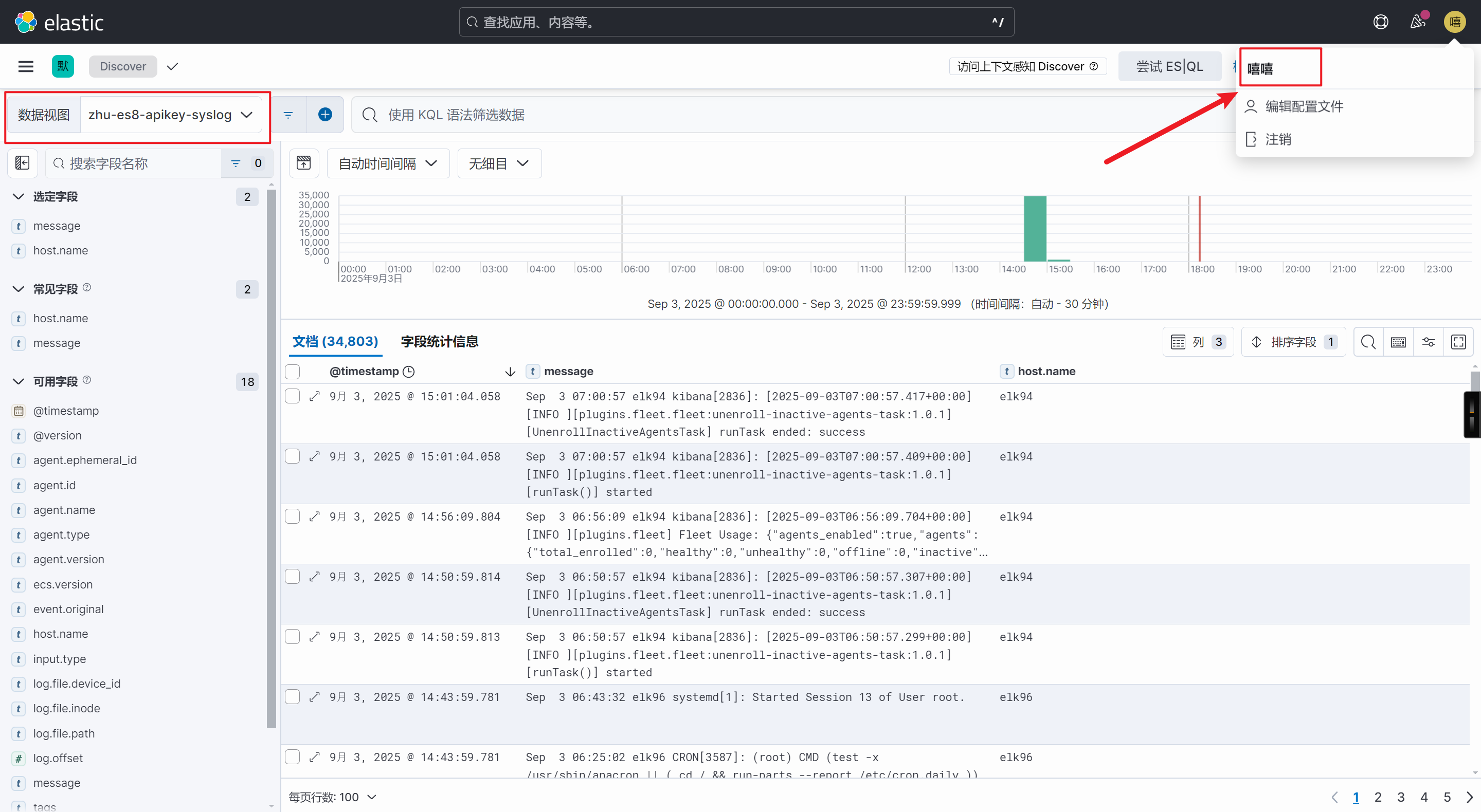This screenshot has height=812, width=1481.
Task: Open the green space selector badge
Action: click(x=63, y=66)
